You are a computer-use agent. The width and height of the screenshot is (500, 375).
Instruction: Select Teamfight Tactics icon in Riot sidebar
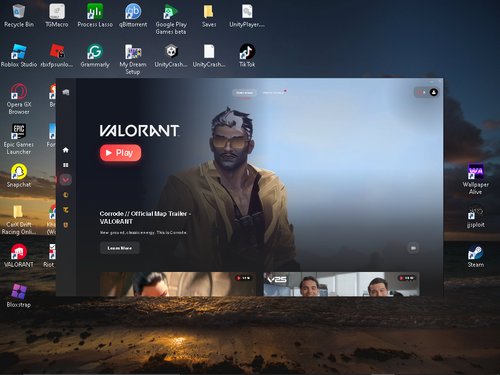coord(66,210)
